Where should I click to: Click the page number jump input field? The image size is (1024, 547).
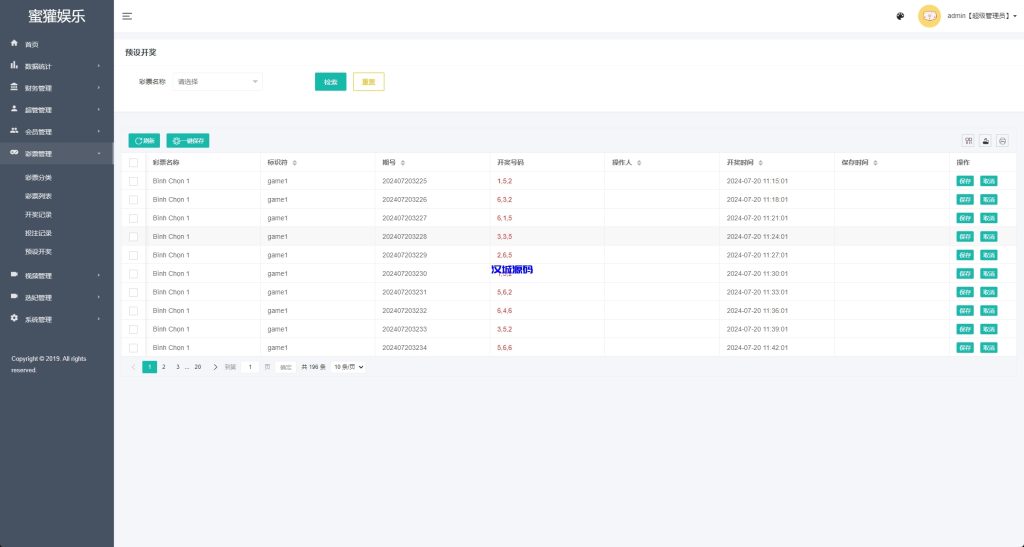(251, 367)
